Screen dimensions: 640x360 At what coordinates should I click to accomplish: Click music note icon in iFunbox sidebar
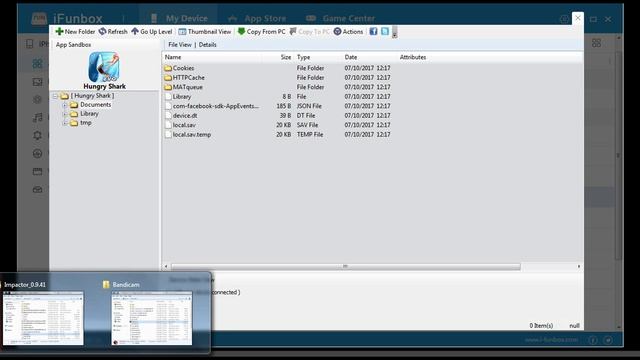pyautogui.click(x=37, y=118)
